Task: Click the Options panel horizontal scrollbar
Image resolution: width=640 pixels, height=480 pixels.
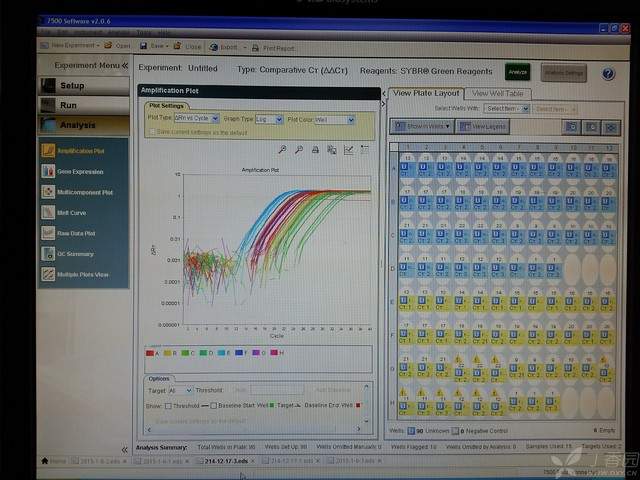Action: (x=254, y=429)
